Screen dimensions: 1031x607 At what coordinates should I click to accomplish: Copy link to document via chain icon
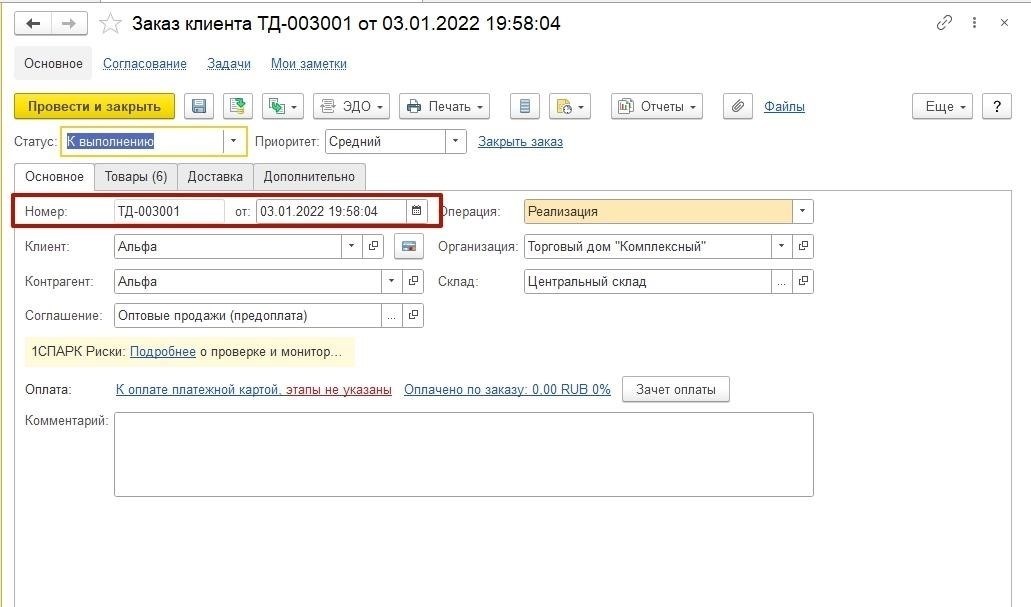tap(944, 23)
